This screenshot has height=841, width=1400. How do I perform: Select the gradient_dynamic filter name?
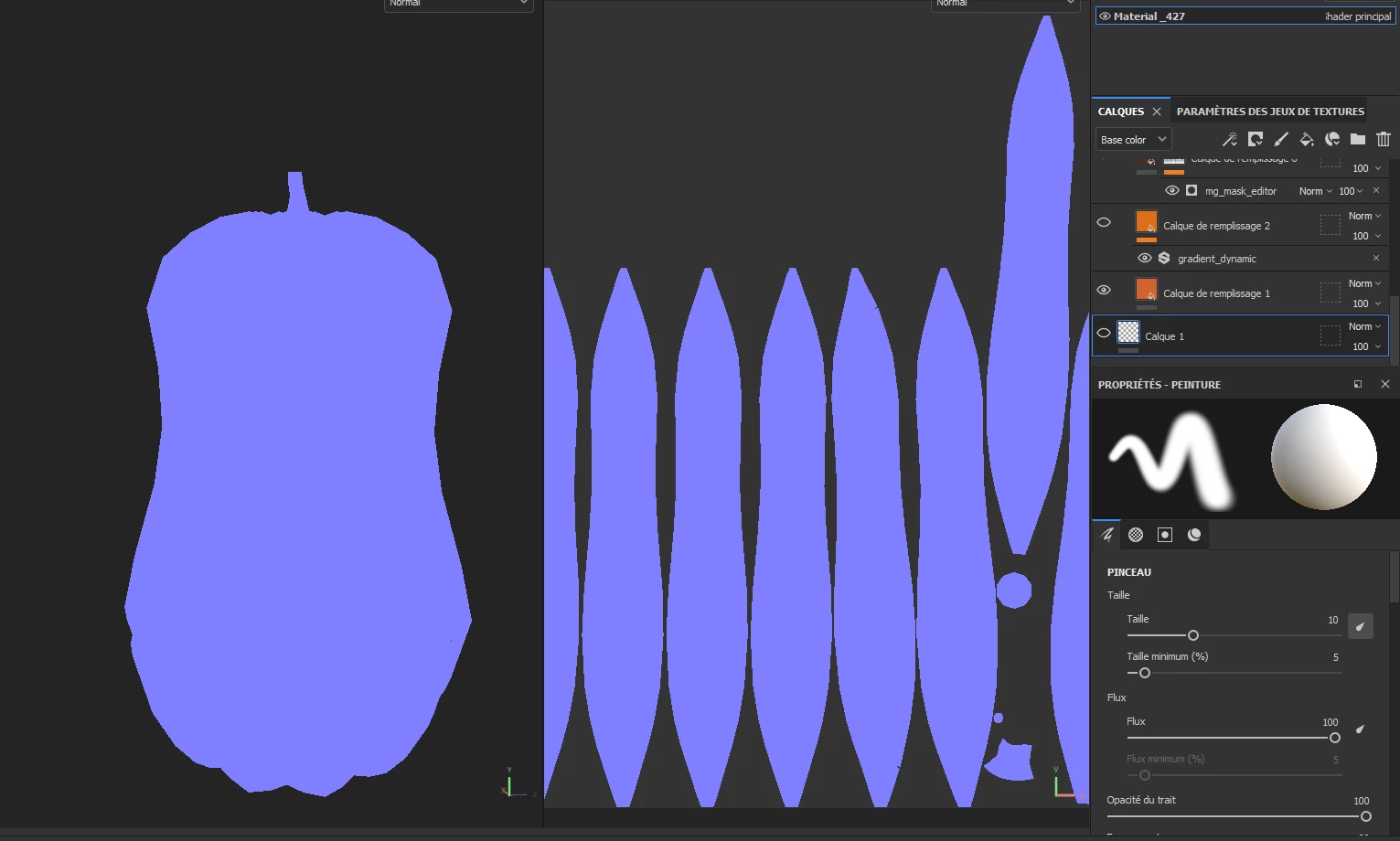[x=1217, y=259]
